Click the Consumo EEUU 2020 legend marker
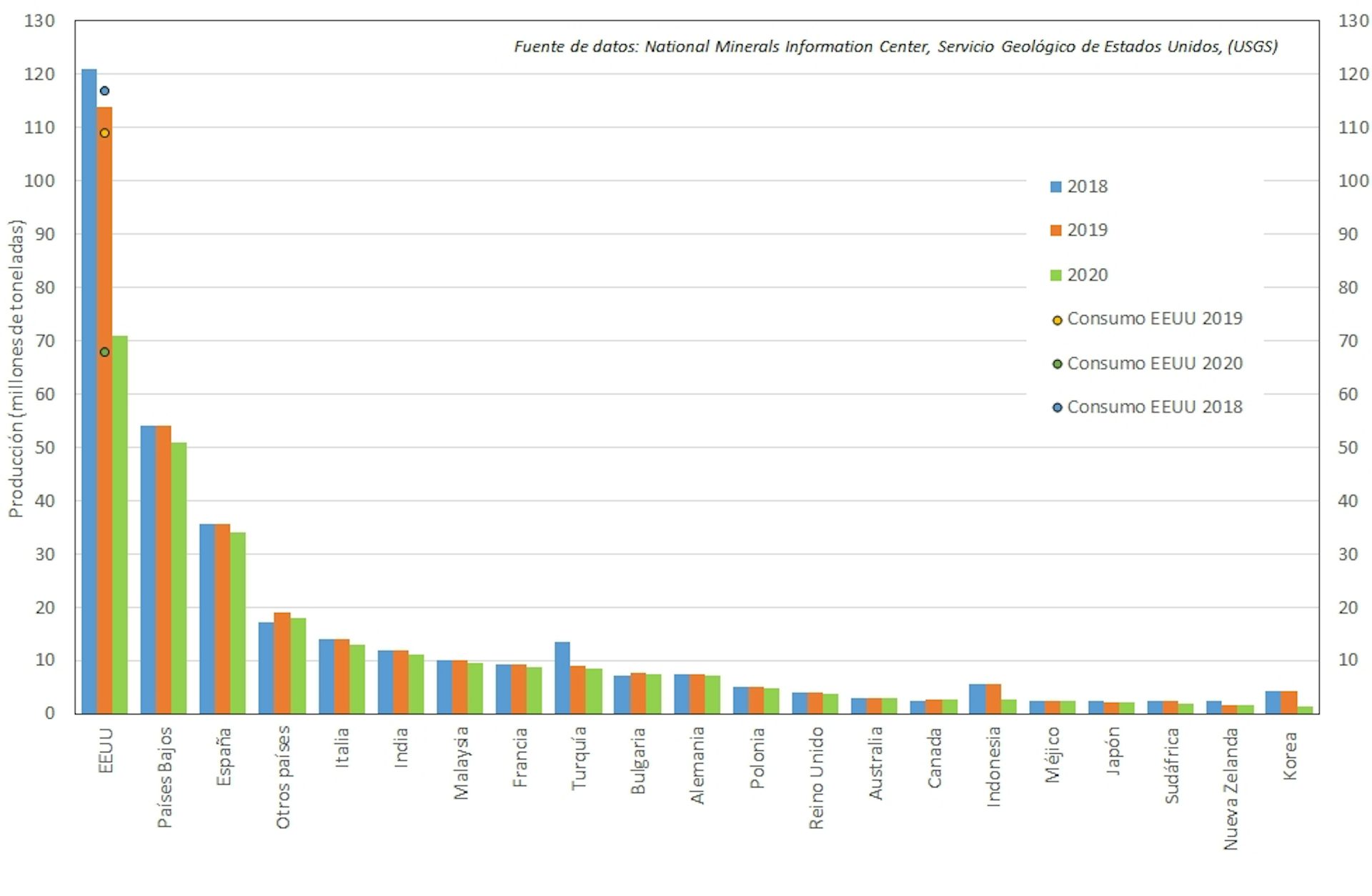Viewport: 1372px width, 896px height. pos(1057,364)
